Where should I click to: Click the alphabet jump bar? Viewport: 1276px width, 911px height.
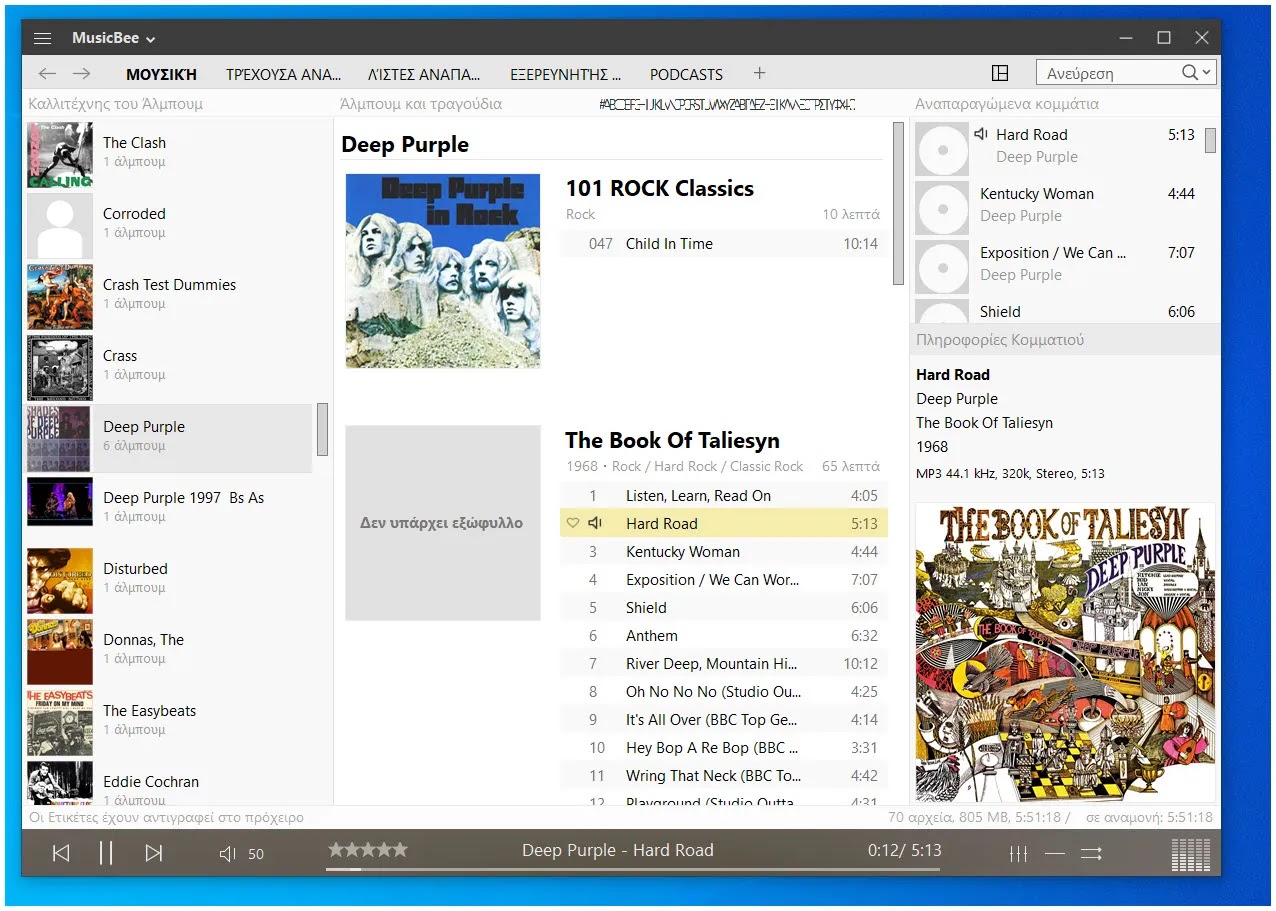click(727, 104)
